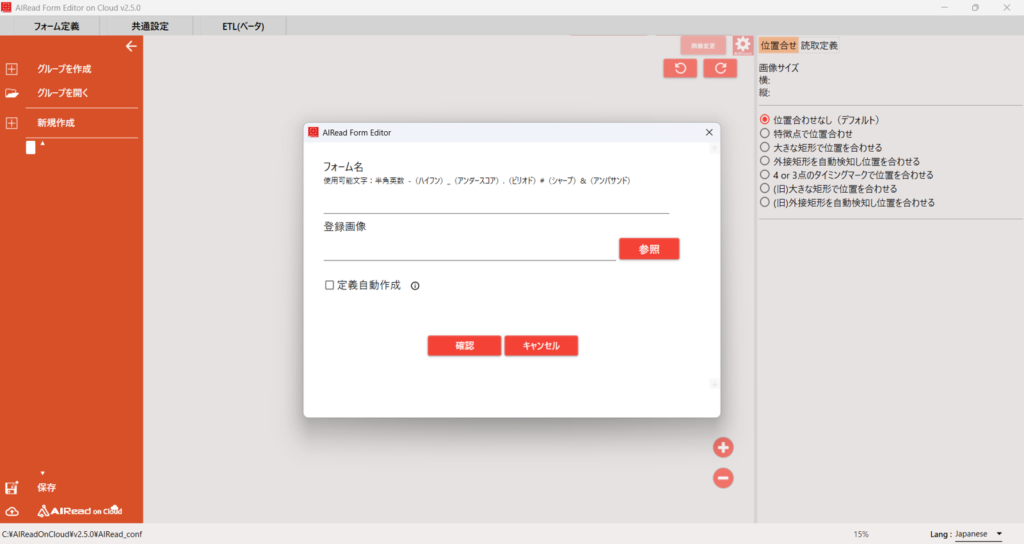Click the 15% zoom value in status bar
The width and height of the screenshot is (1024, 544).
[861, 534]
